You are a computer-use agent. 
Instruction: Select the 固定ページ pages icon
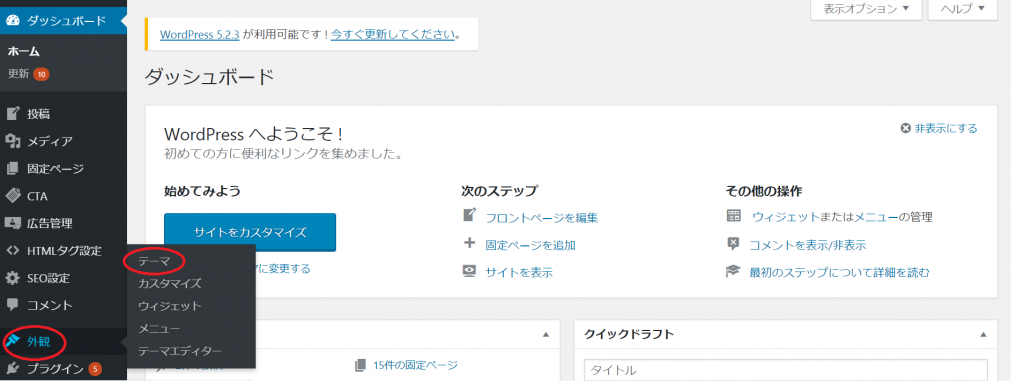12,169
